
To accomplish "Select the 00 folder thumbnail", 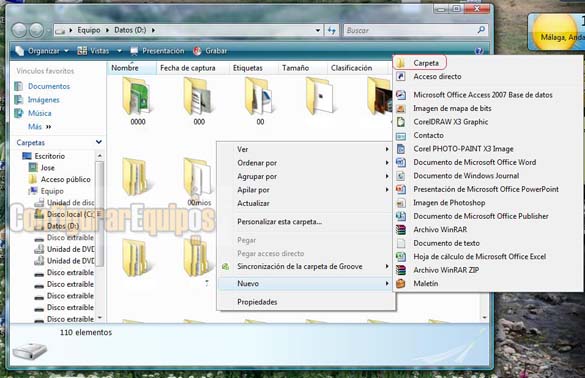I will 260,101.
